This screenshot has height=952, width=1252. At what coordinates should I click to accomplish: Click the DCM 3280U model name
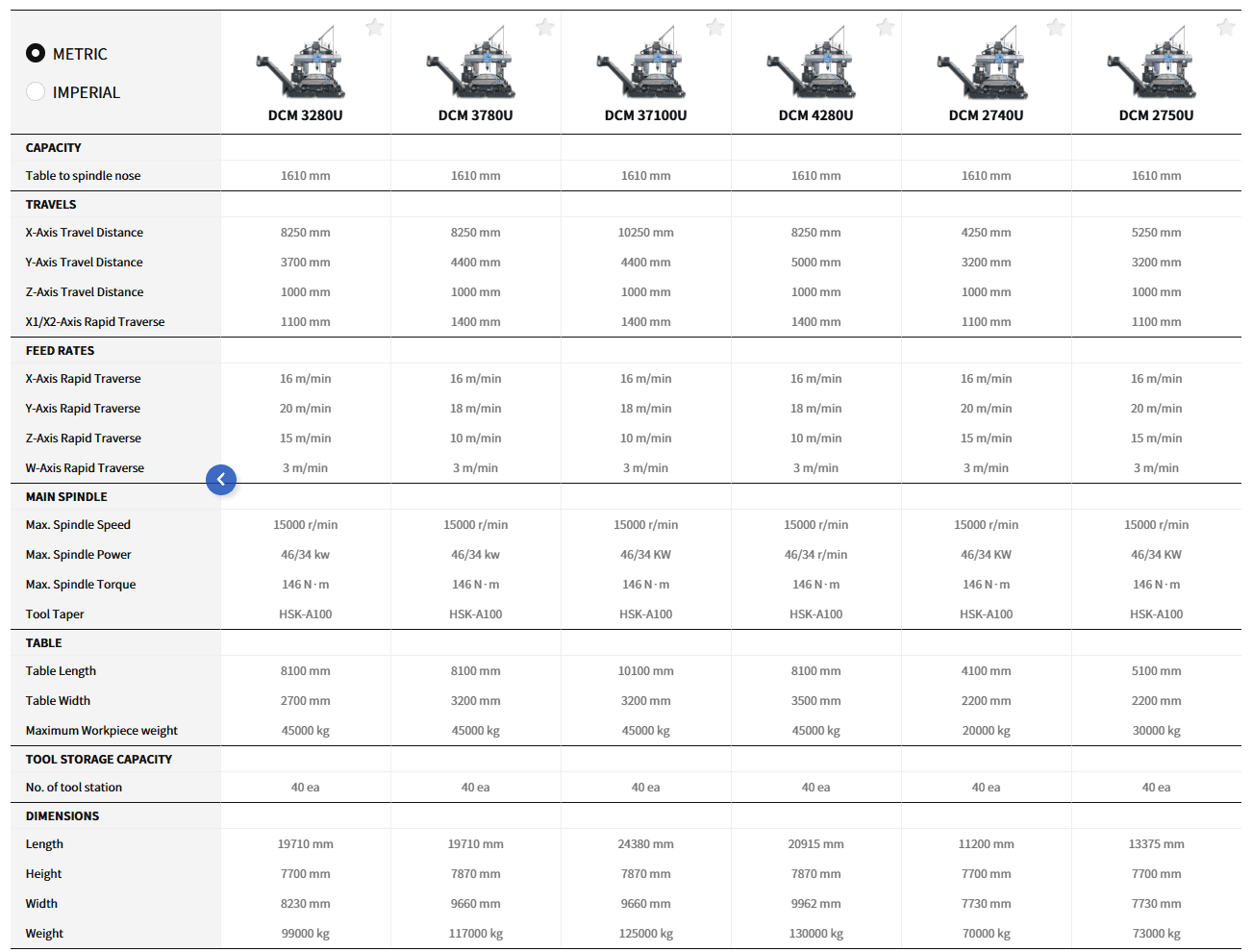tap(305, 115)
